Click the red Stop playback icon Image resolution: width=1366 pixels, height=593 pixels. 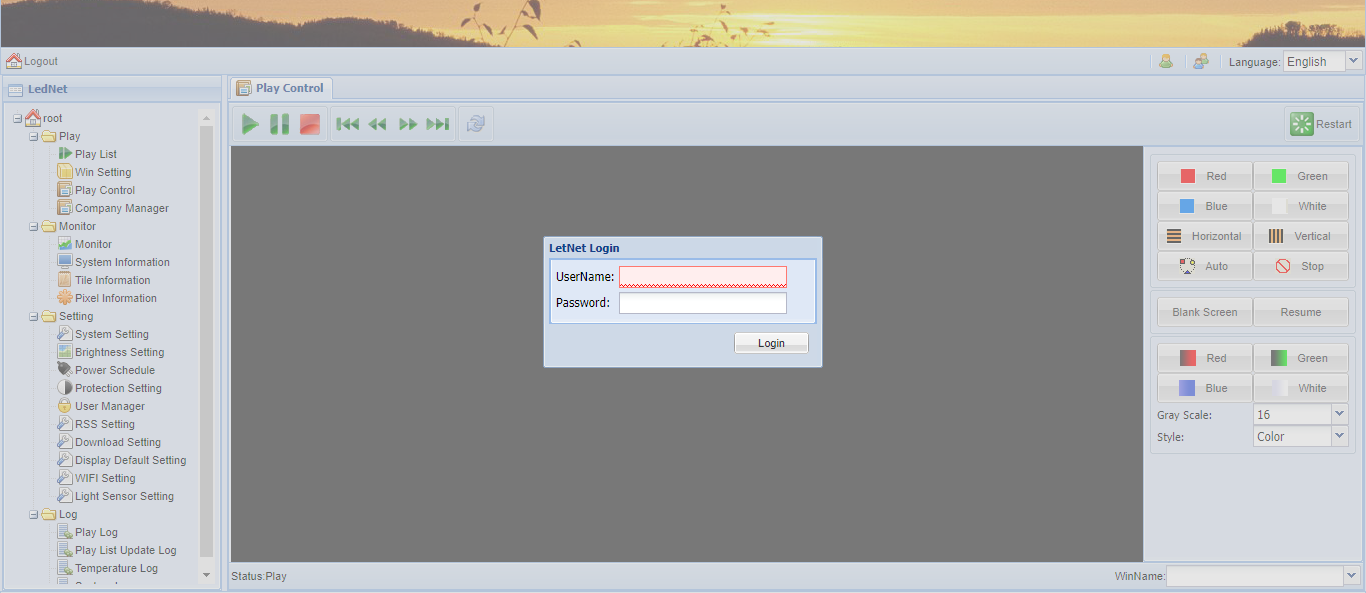(310, 124)
